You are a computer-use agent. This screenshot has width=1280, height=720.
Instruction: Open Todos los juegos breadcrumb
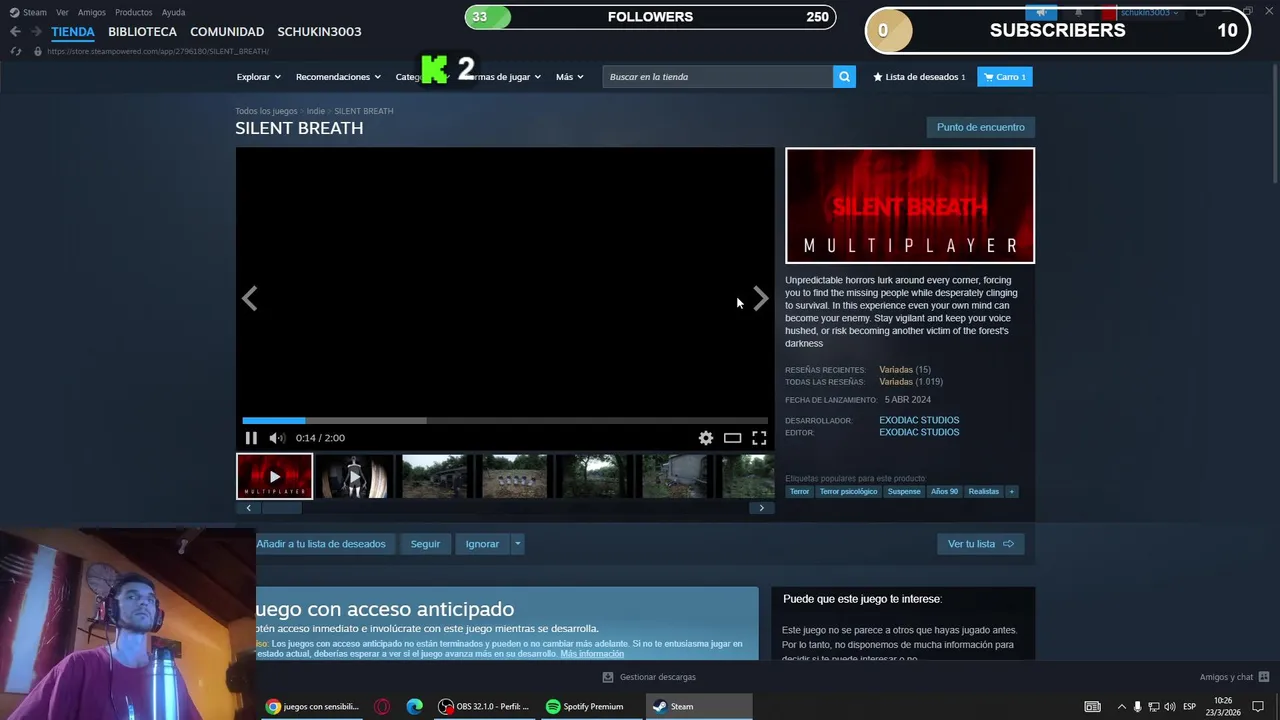click(x=266, y=111)
